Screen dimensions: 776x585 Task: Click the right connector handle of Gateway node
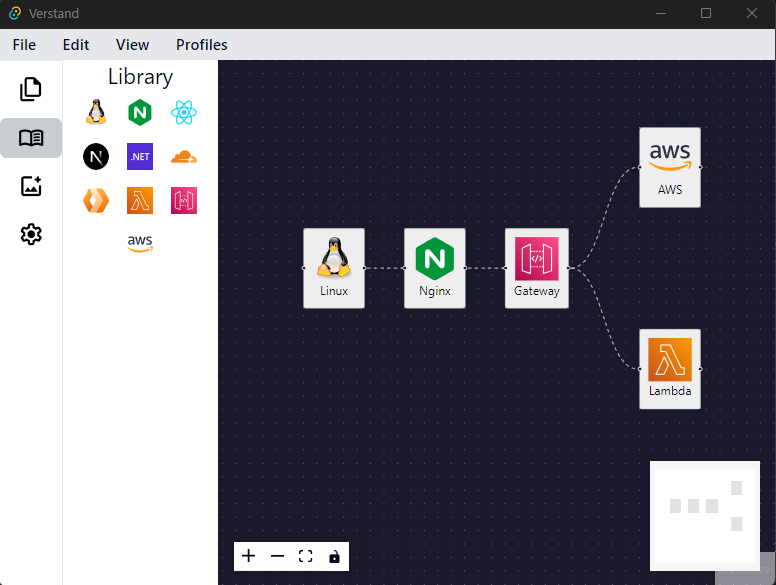pyautogui.click(x=569, y=268)
